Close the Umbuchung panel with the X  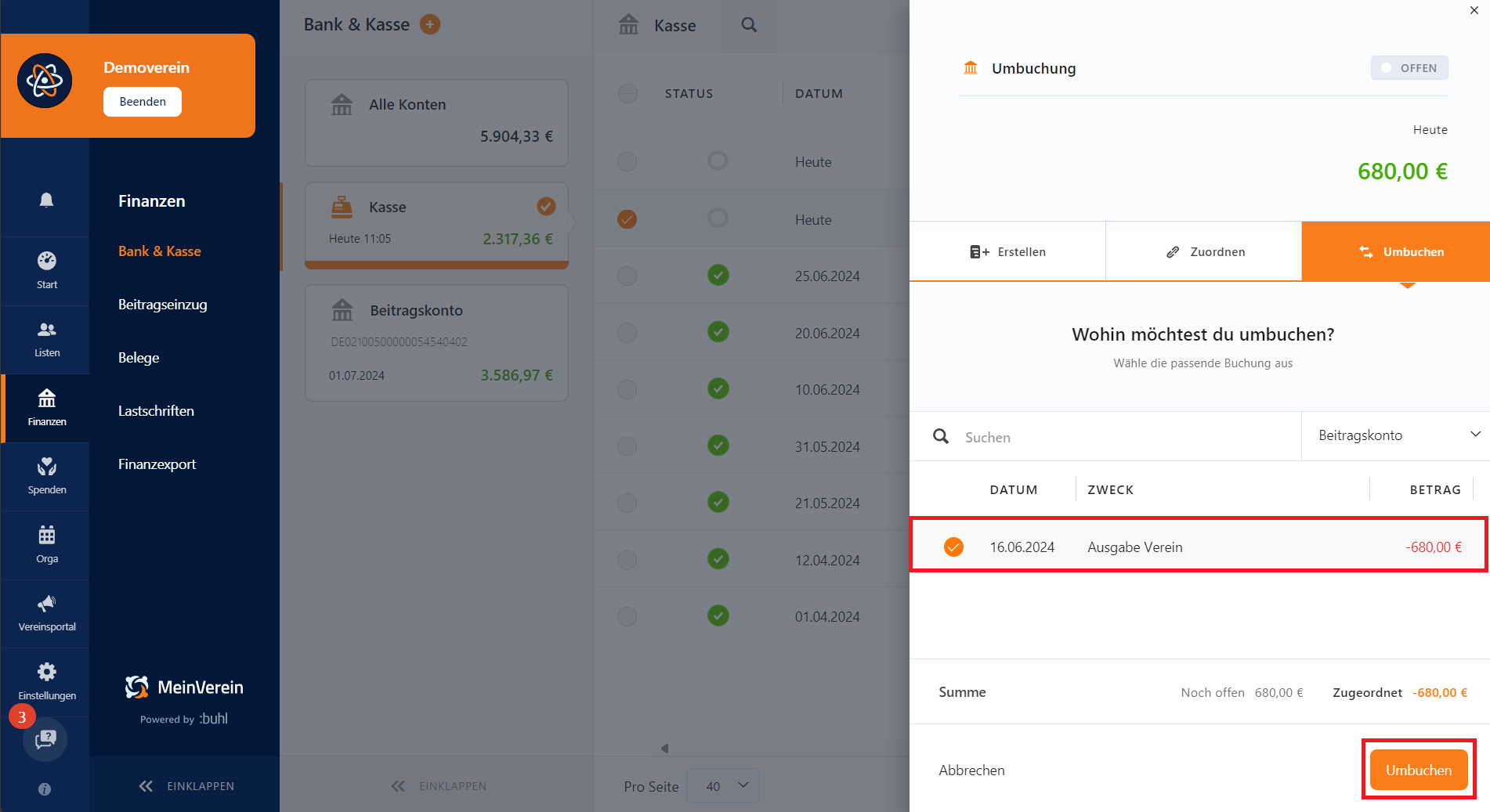[x=1474, y=10]
